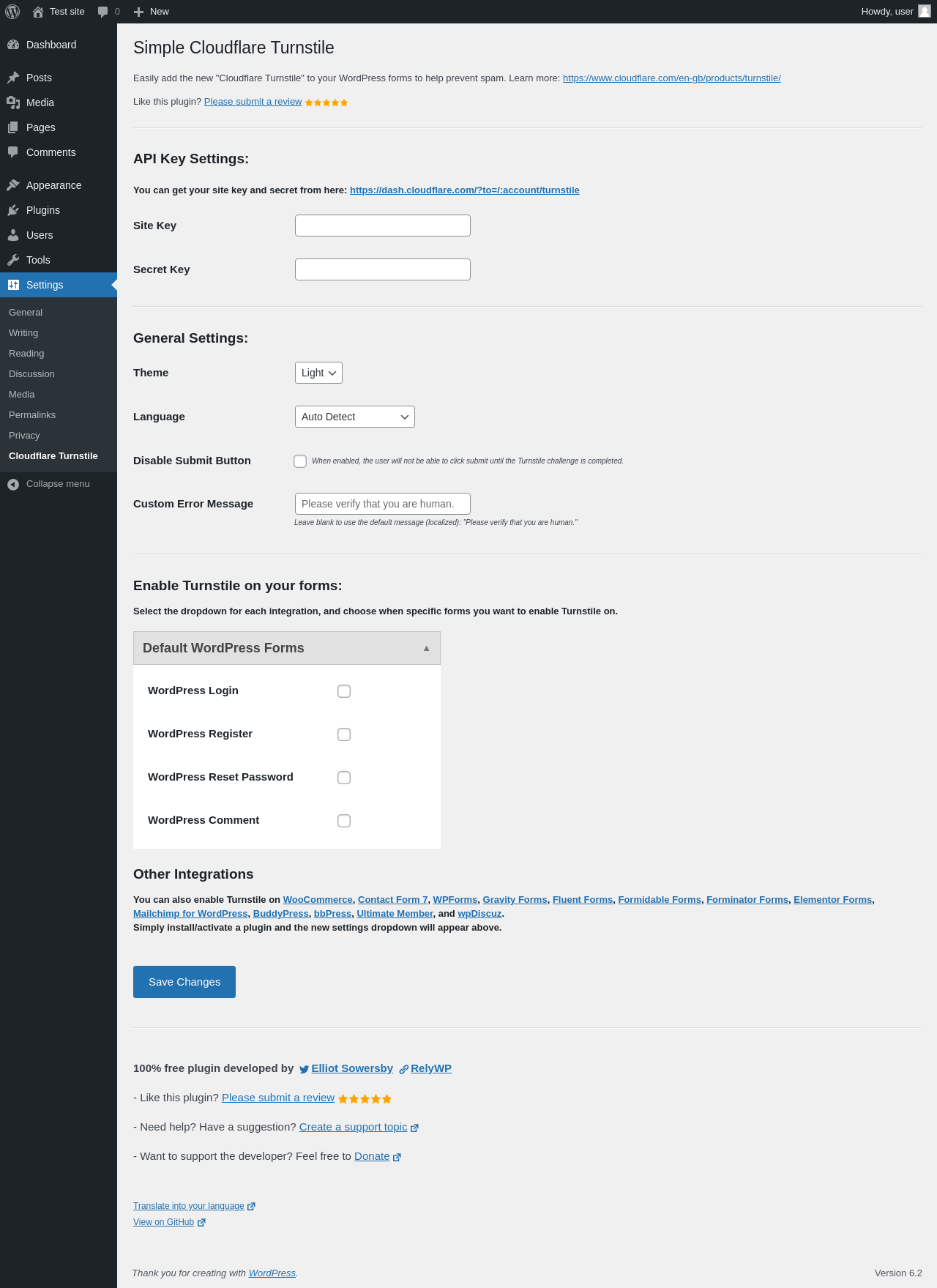Screen dimensions: 937x1288
Task: Click the WordPress logo icon
Action: click(x=12, y=12)
